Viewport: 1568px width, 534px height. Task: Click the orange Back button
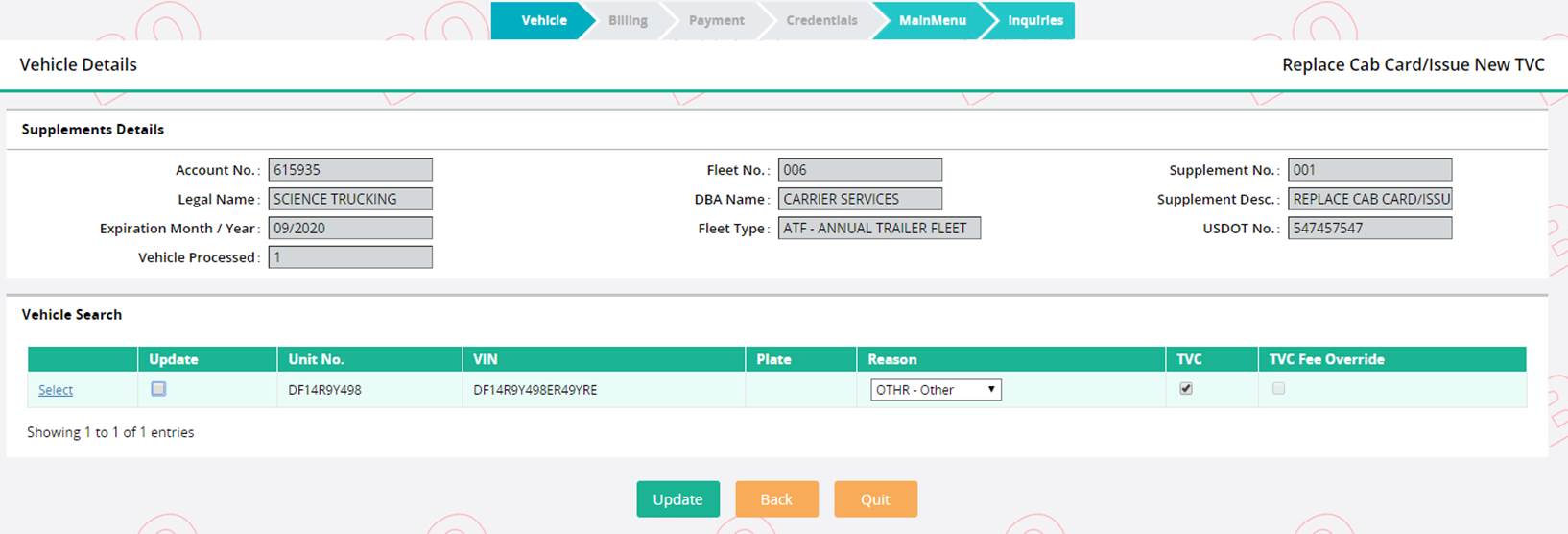[x=776, y=499]
